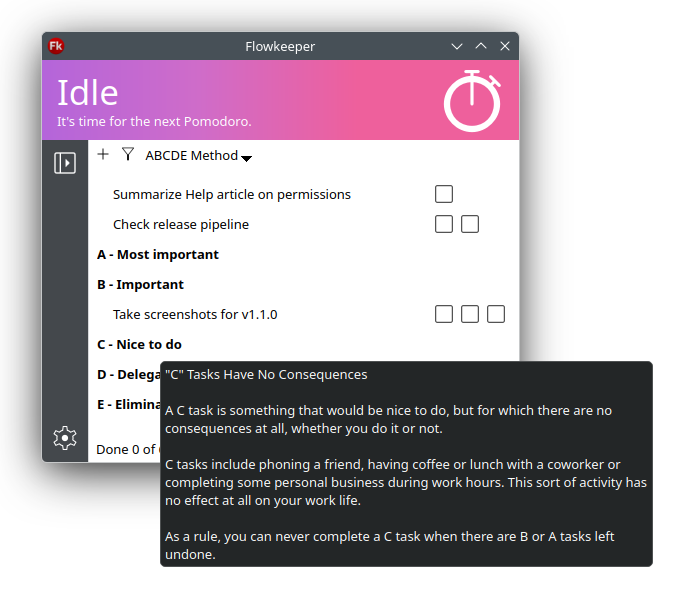
Task: Minimize Flowkeeper using down chevron
Action: point(457,46)
